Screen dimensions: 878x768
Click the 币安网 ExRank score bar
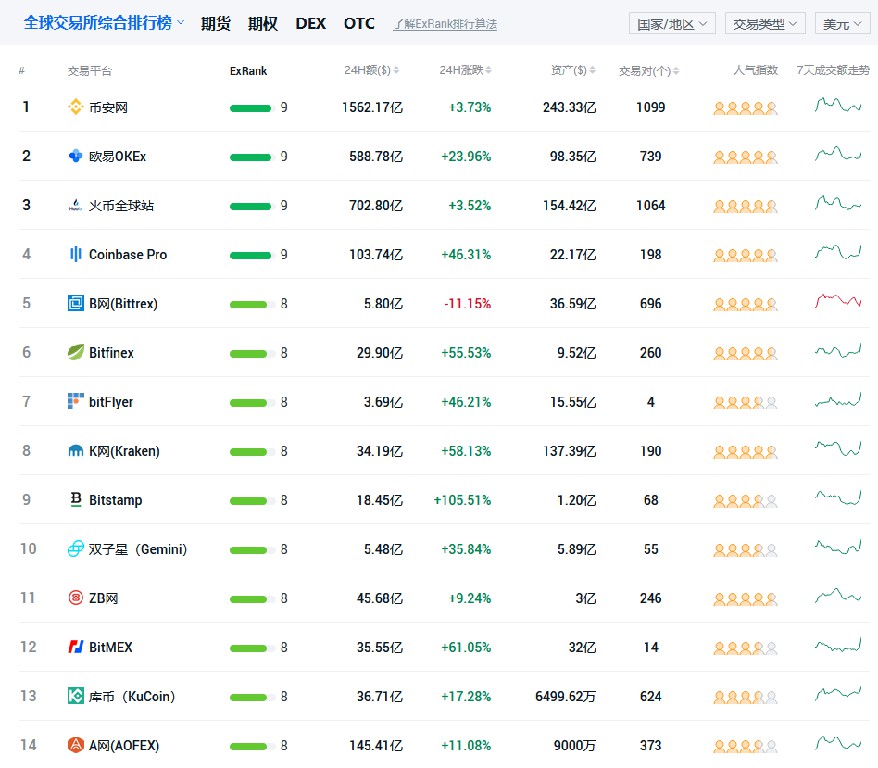point(252,107)
